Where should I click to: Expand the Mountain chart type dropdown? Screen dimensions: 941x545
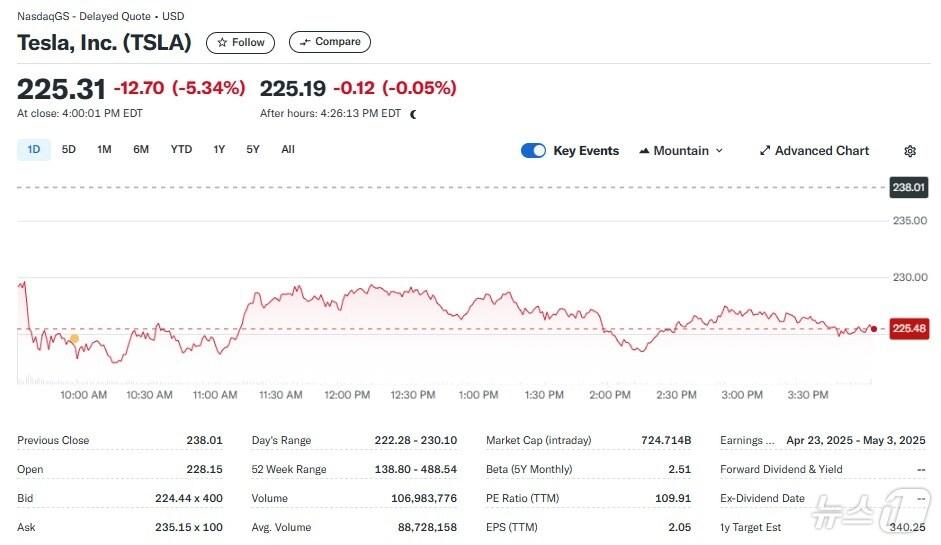coord(681,151)
